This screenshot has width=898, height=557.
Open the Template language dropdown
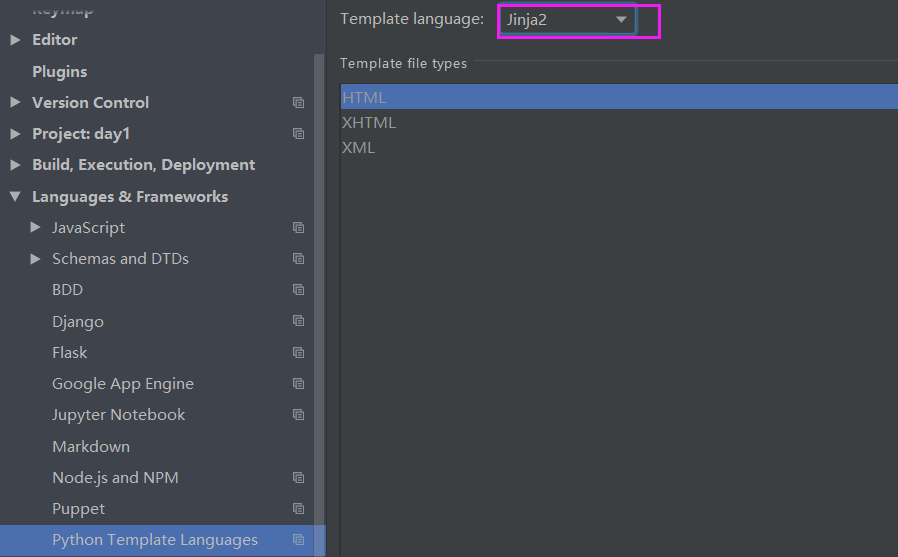click(567, 20)
